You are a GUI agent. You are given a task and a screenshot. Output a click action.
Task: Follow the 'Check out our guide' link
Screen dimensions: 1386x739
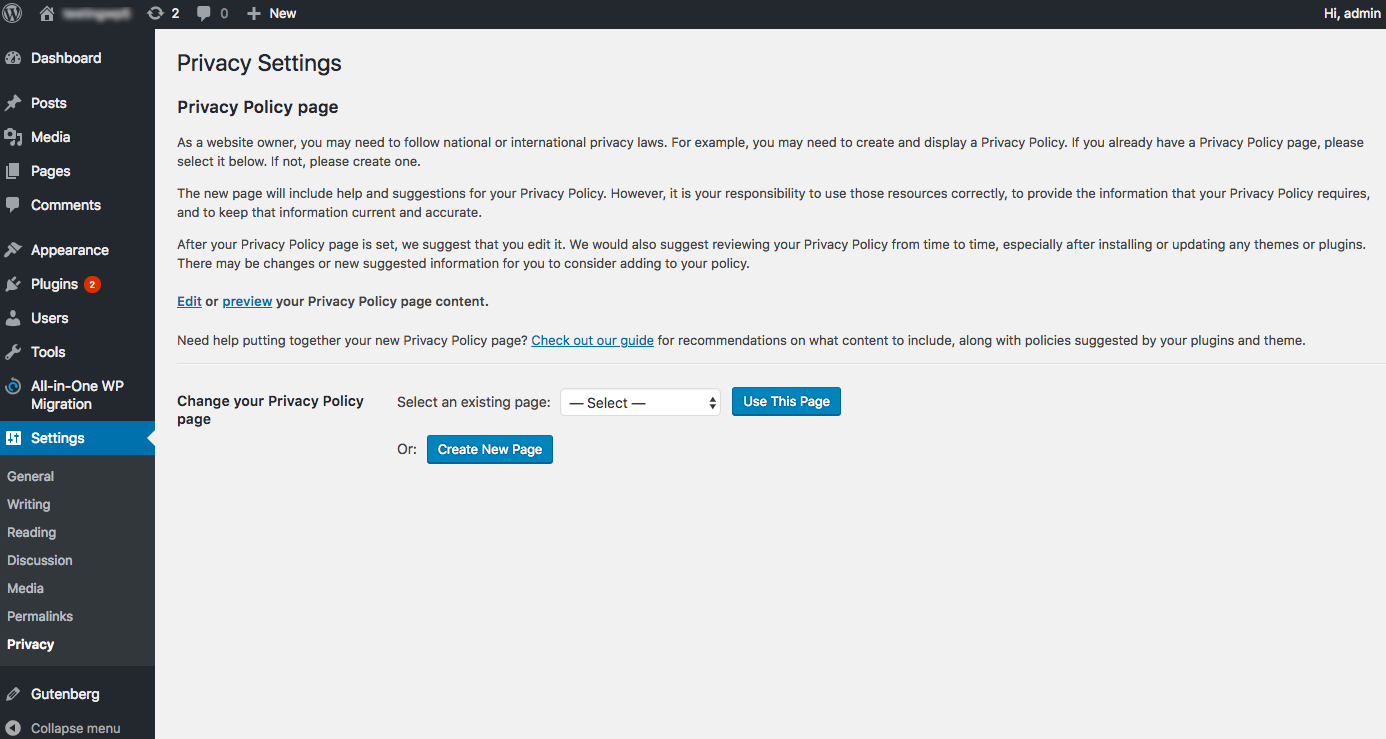(x=592, y=340)
